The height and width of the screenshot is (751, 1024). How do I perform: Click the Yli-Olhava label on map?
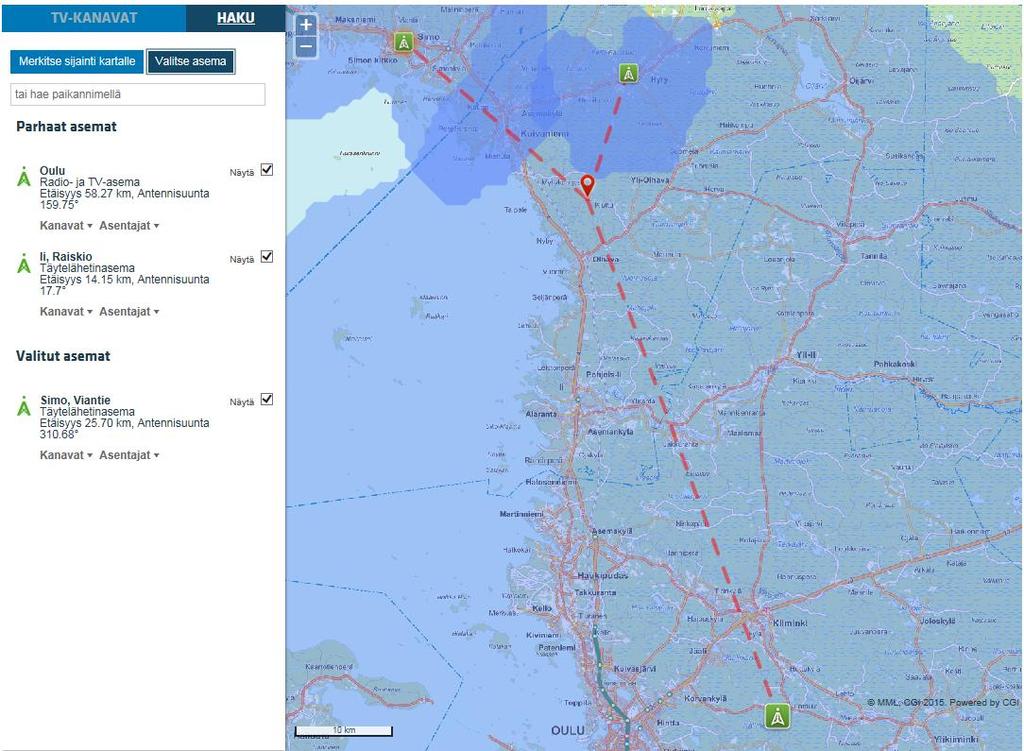coord(650,180)
